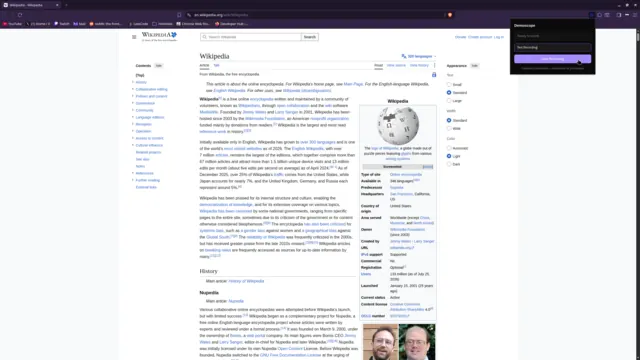Open the Wikipedia main menu hamburger icon
Viewport: 640px width, 360px height.
point(134,37)
